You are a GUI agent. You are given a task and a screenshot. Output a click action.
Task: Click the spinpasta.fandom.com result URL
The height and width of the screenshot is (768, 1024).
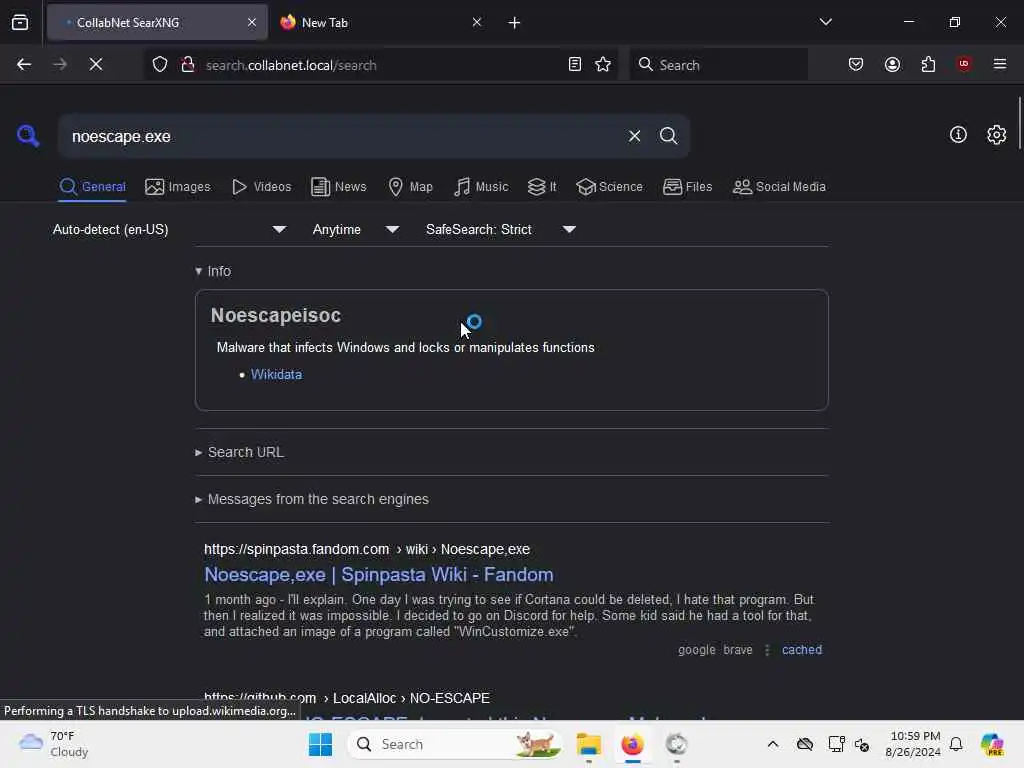(366, 549)
